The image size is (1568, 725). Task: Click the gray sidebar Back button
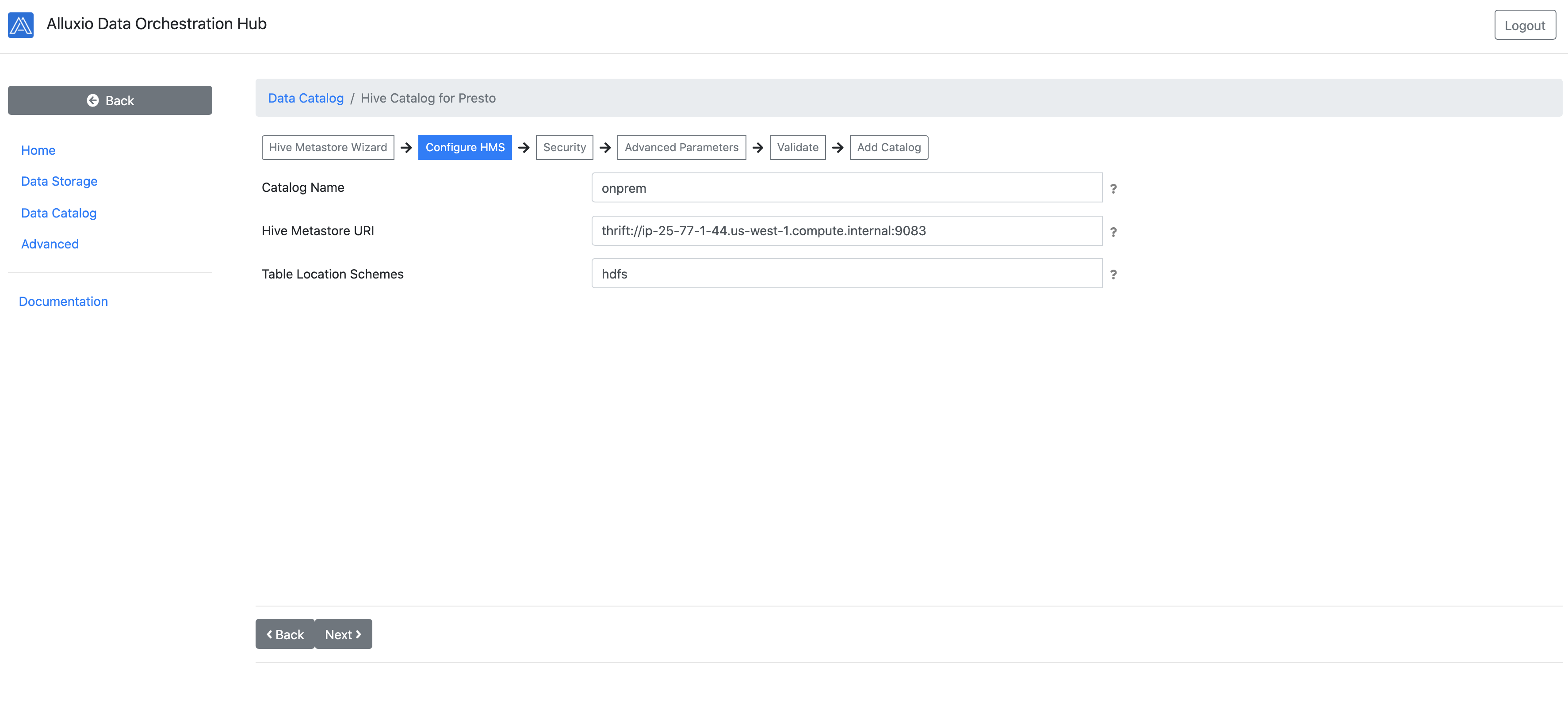(x=110, y=100)
